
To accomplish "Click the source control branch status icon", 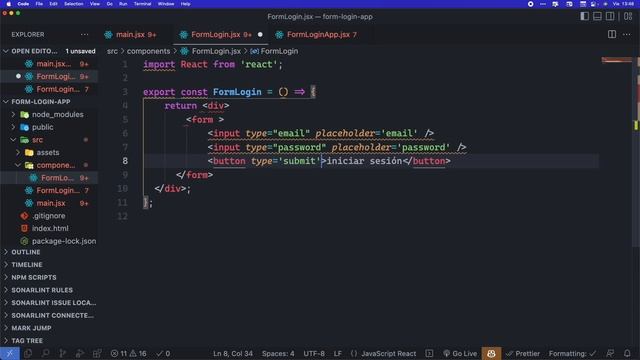I will tap(62, 353).
